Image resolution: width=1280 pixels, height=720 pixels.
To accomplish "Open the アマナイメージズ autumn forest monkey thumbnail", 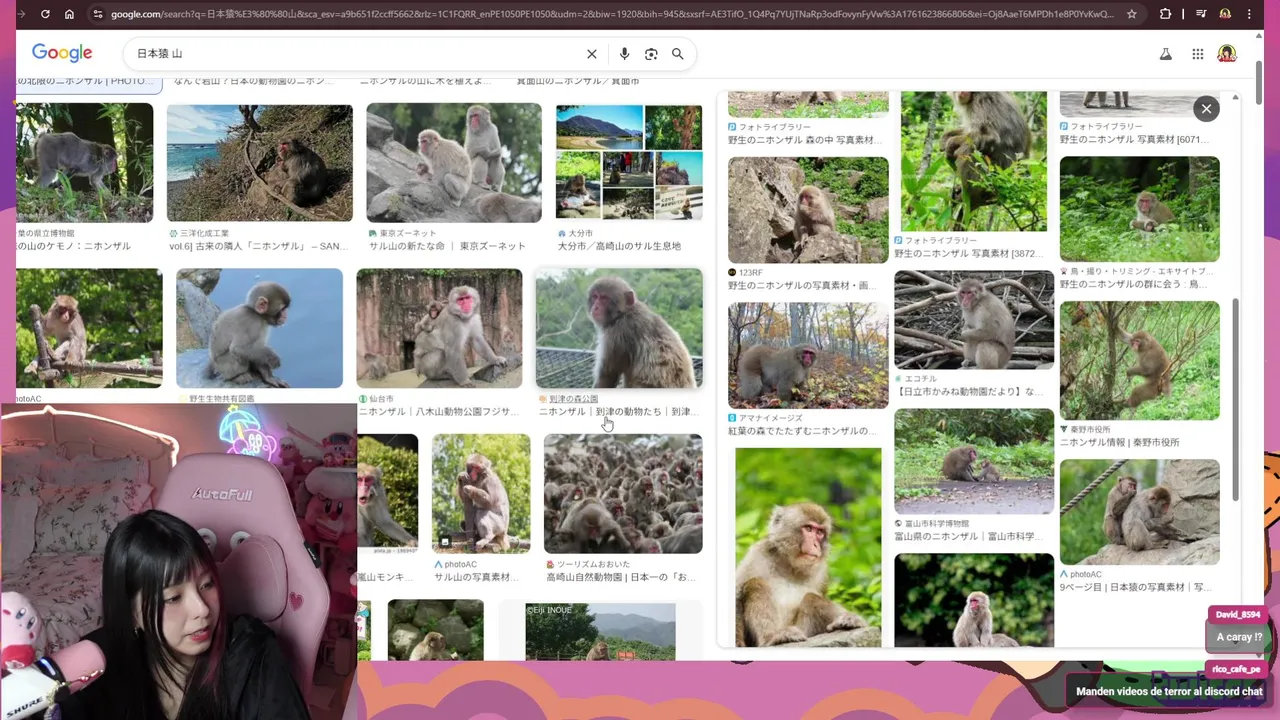I will (808, 355).
